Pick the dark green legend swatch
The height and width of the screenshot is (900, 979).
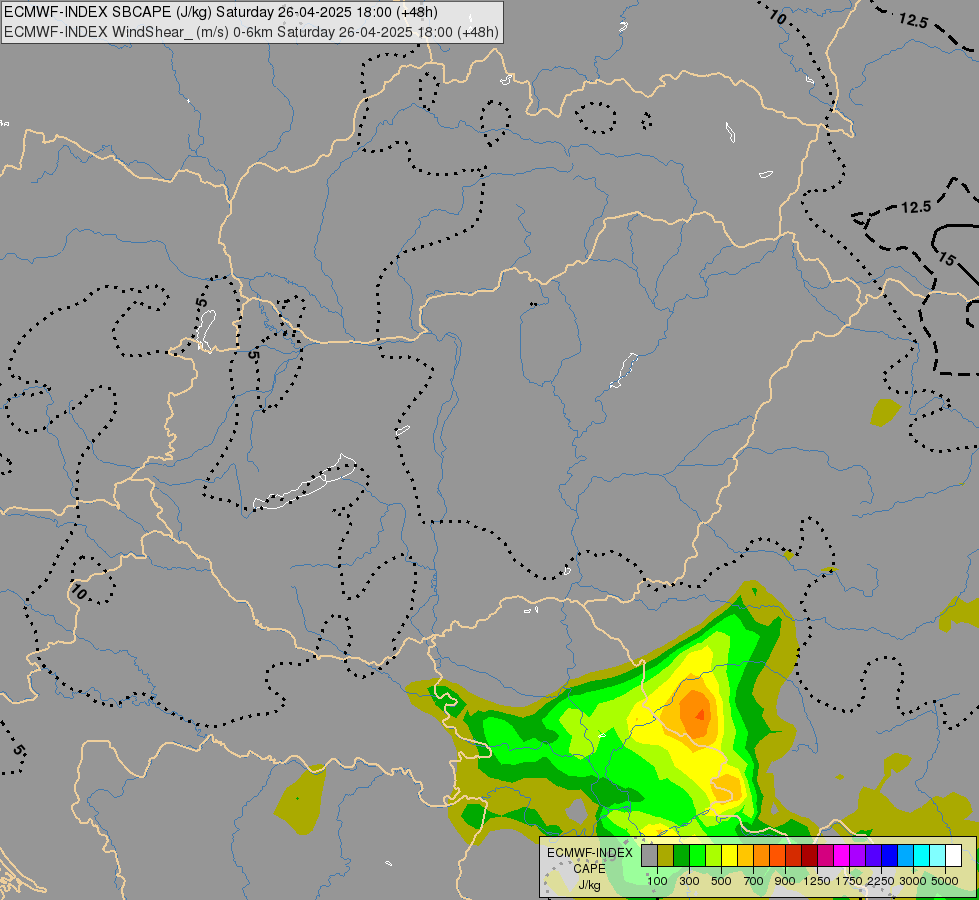click(681, 856)
